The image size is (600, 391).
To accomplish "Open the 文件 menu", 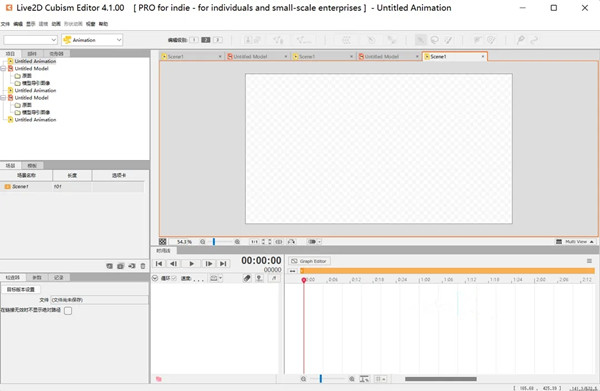I will [x=5, y=24].
